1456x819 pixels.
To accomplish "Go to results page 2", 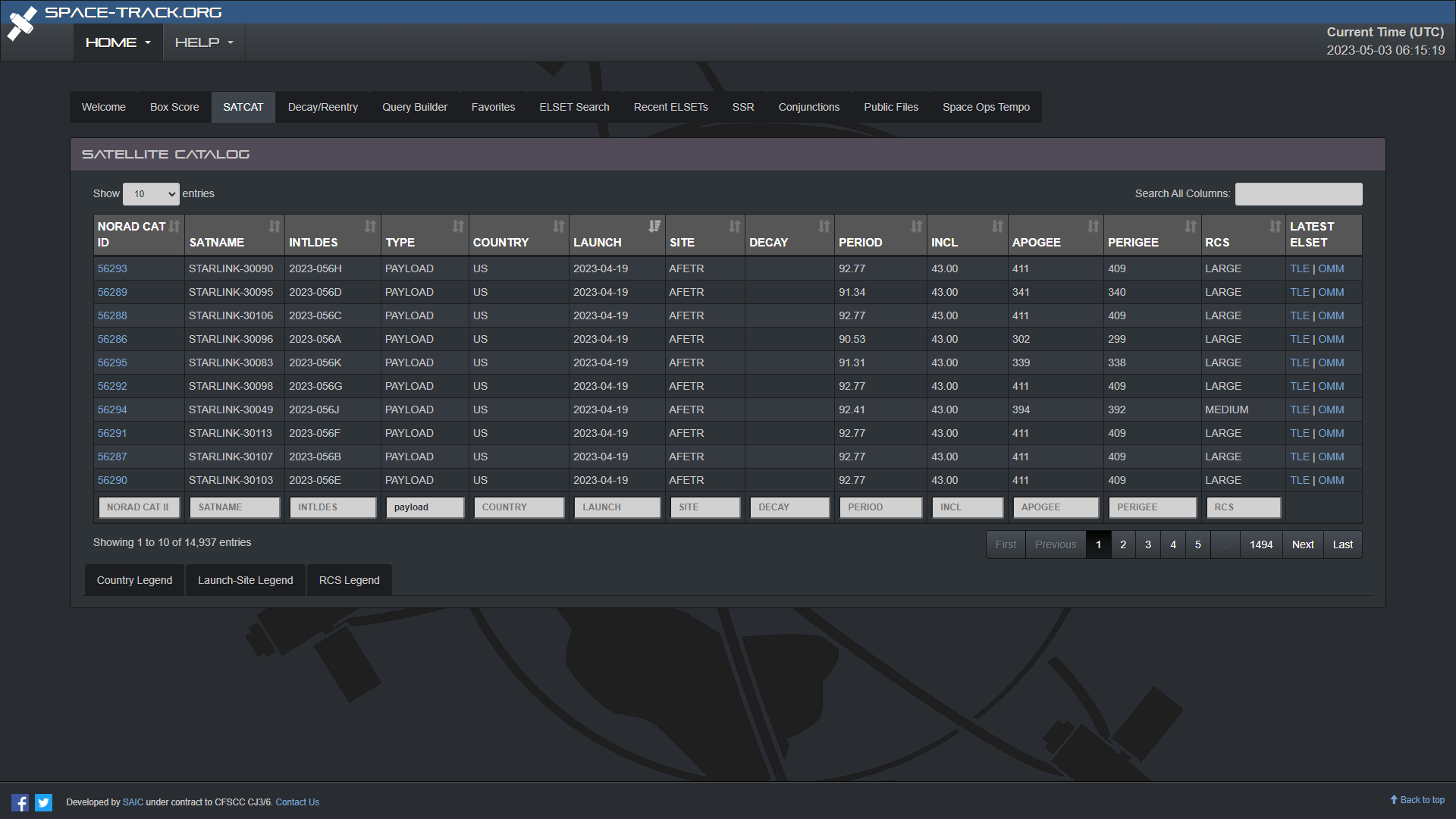I will tap(1123, 544).
